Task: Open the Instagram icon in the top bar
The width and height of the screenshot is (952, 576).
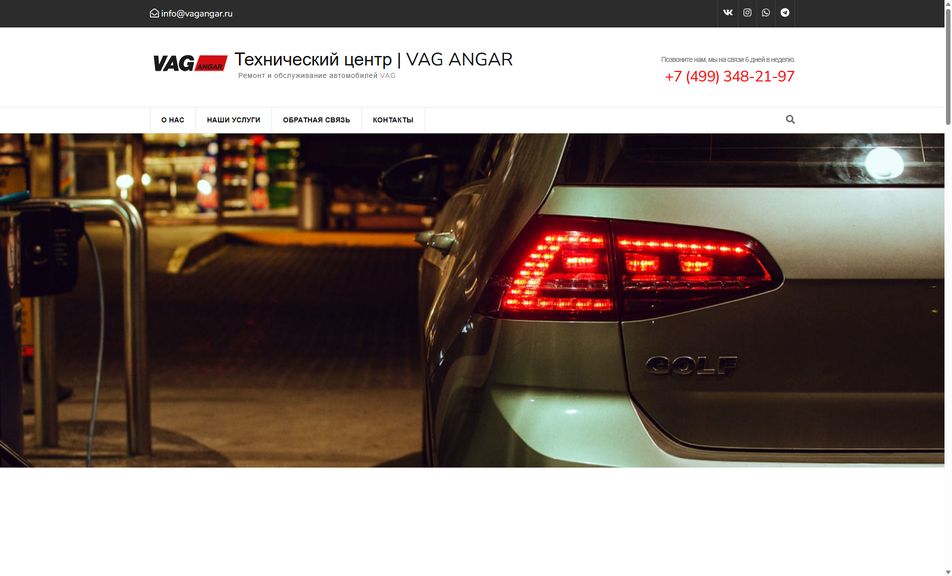Action: [x=747, y=13]
